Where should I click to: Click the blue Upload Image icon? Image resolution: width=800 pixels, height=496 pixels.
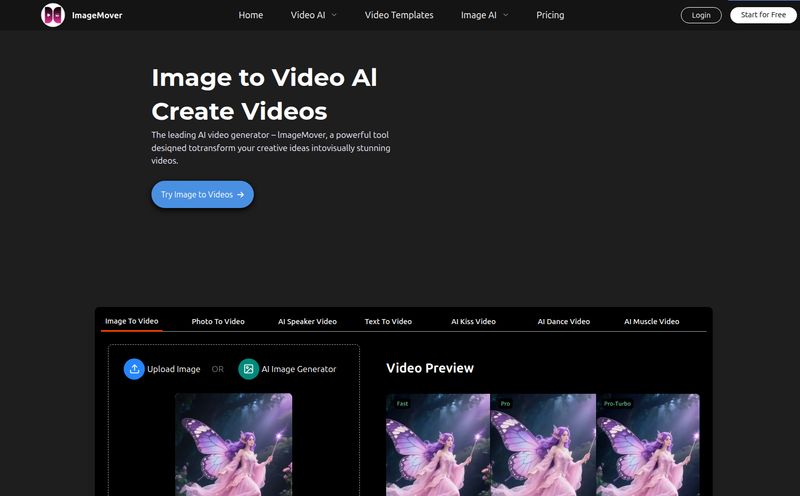point(134,369)
